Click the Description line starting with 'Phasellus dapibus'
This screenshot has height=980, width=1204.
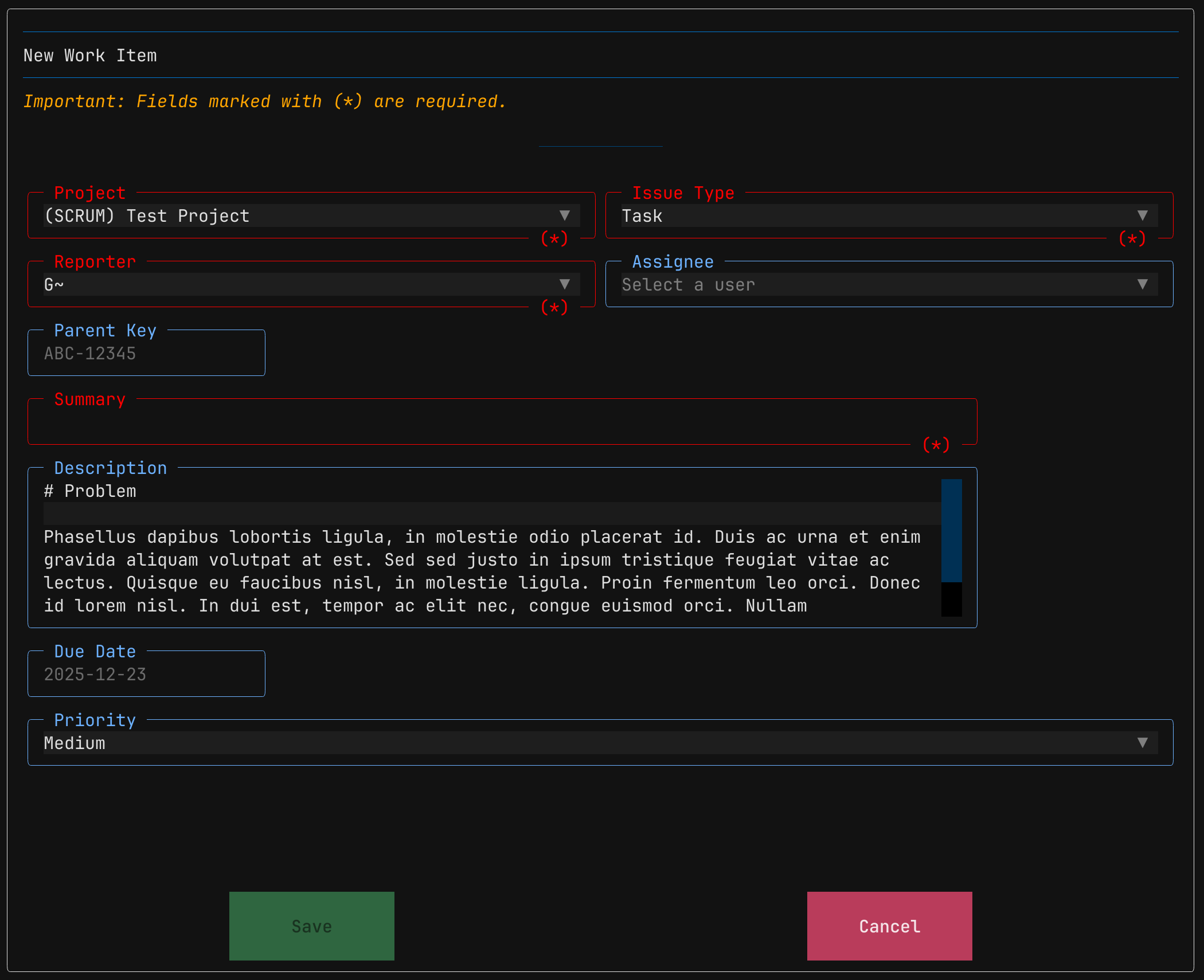[x=482, y=536]
